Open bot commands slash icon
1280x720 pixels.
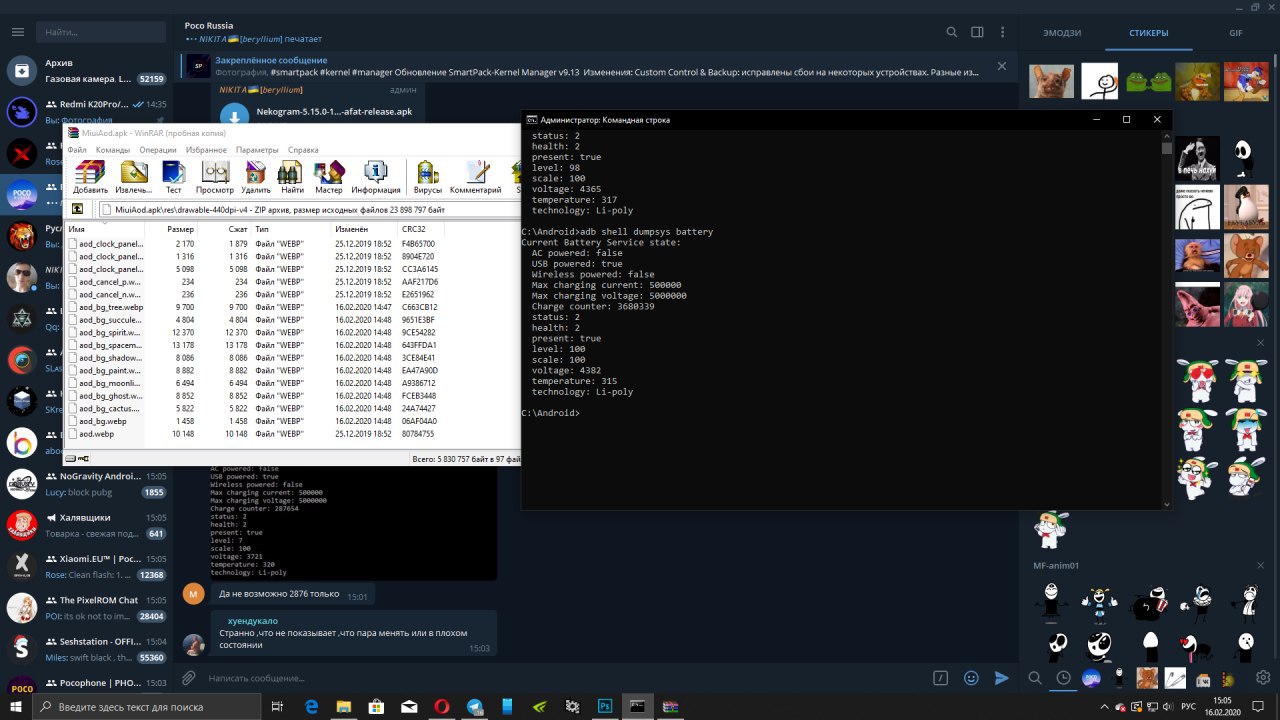click(940, 677)
